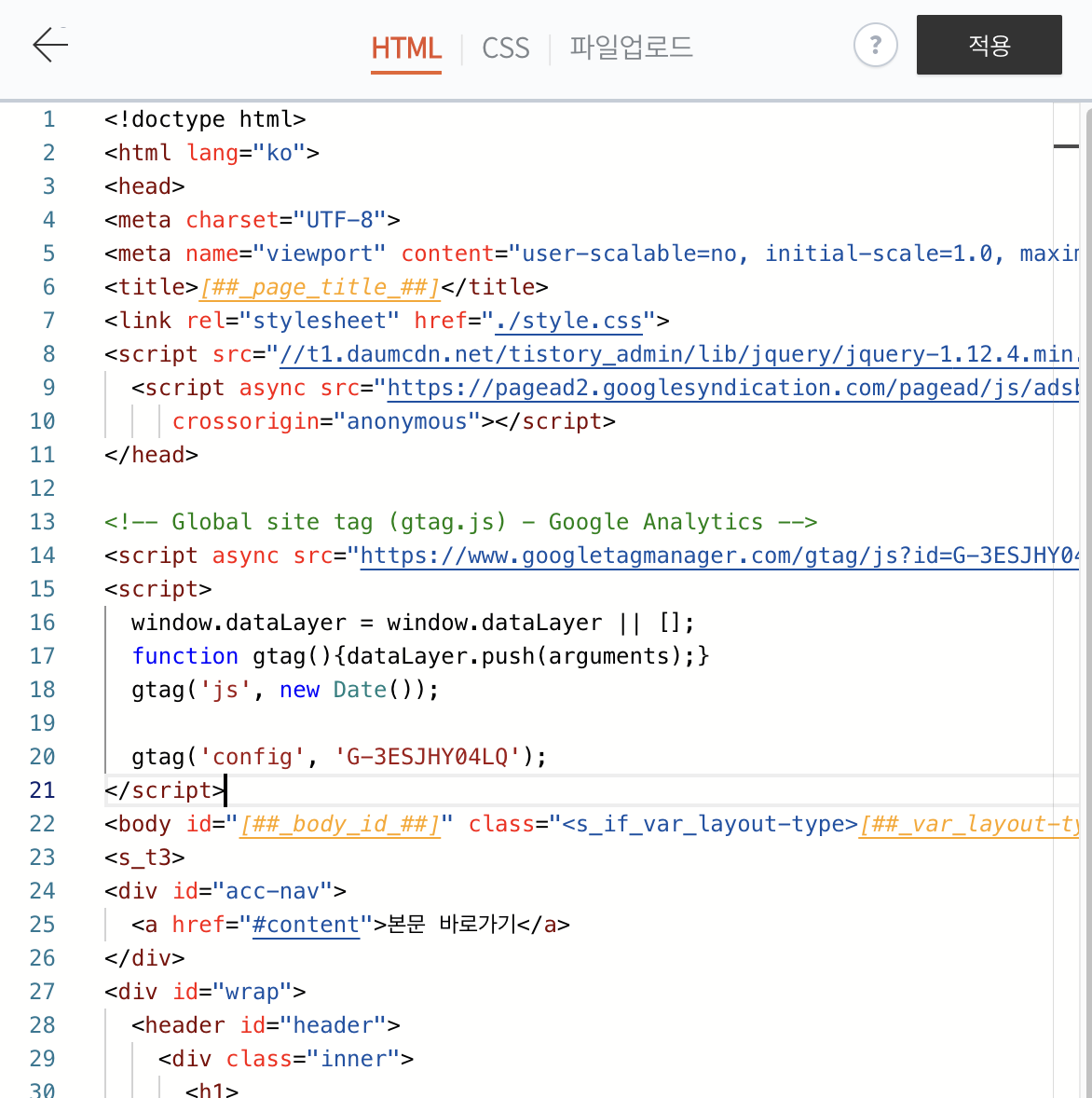Click the opening <head> tag on line 3
This screenshot has height=1098, width=1092.
(145, 186)
